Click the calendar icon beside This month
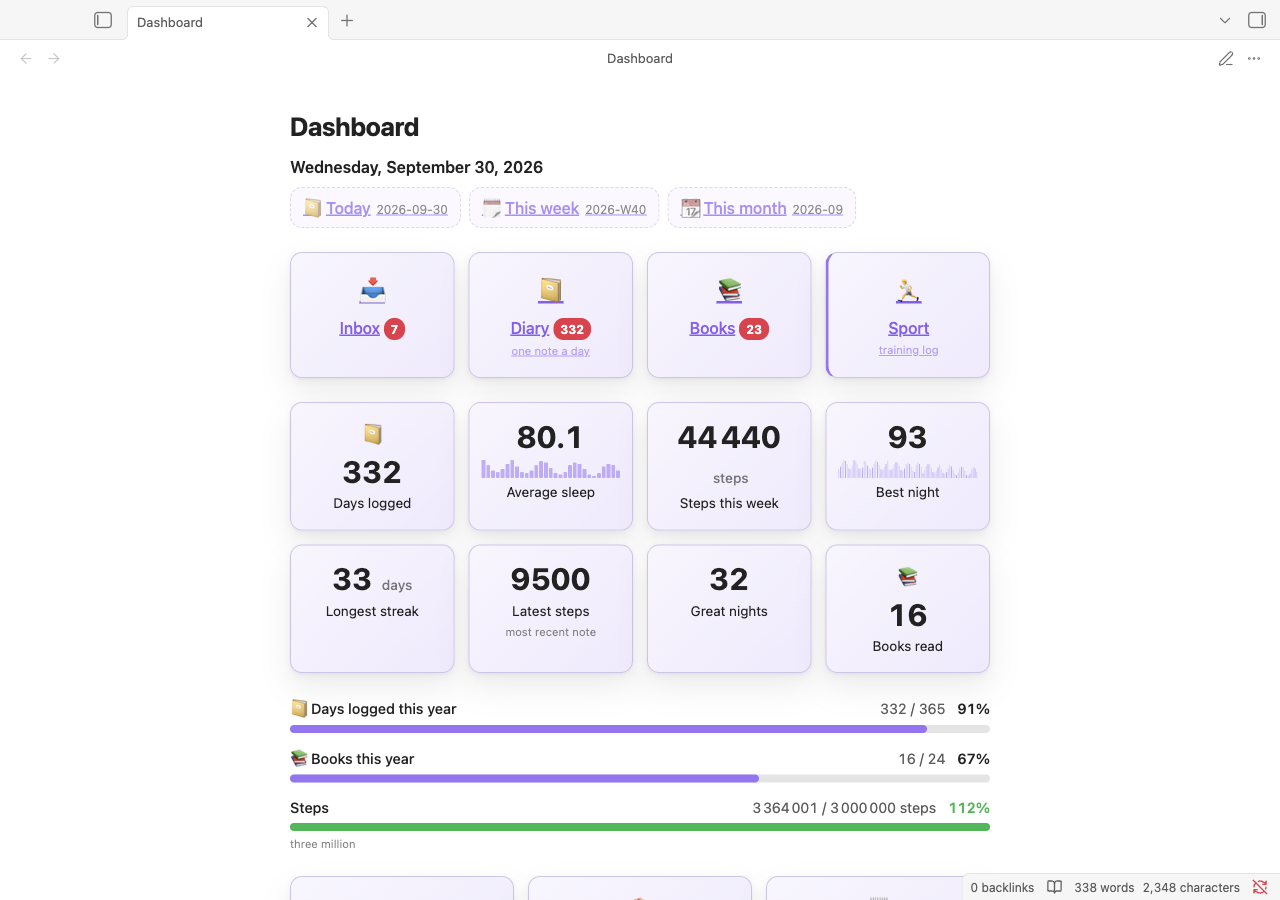This screenshot has height=900, width=1280. pos(690,208)
